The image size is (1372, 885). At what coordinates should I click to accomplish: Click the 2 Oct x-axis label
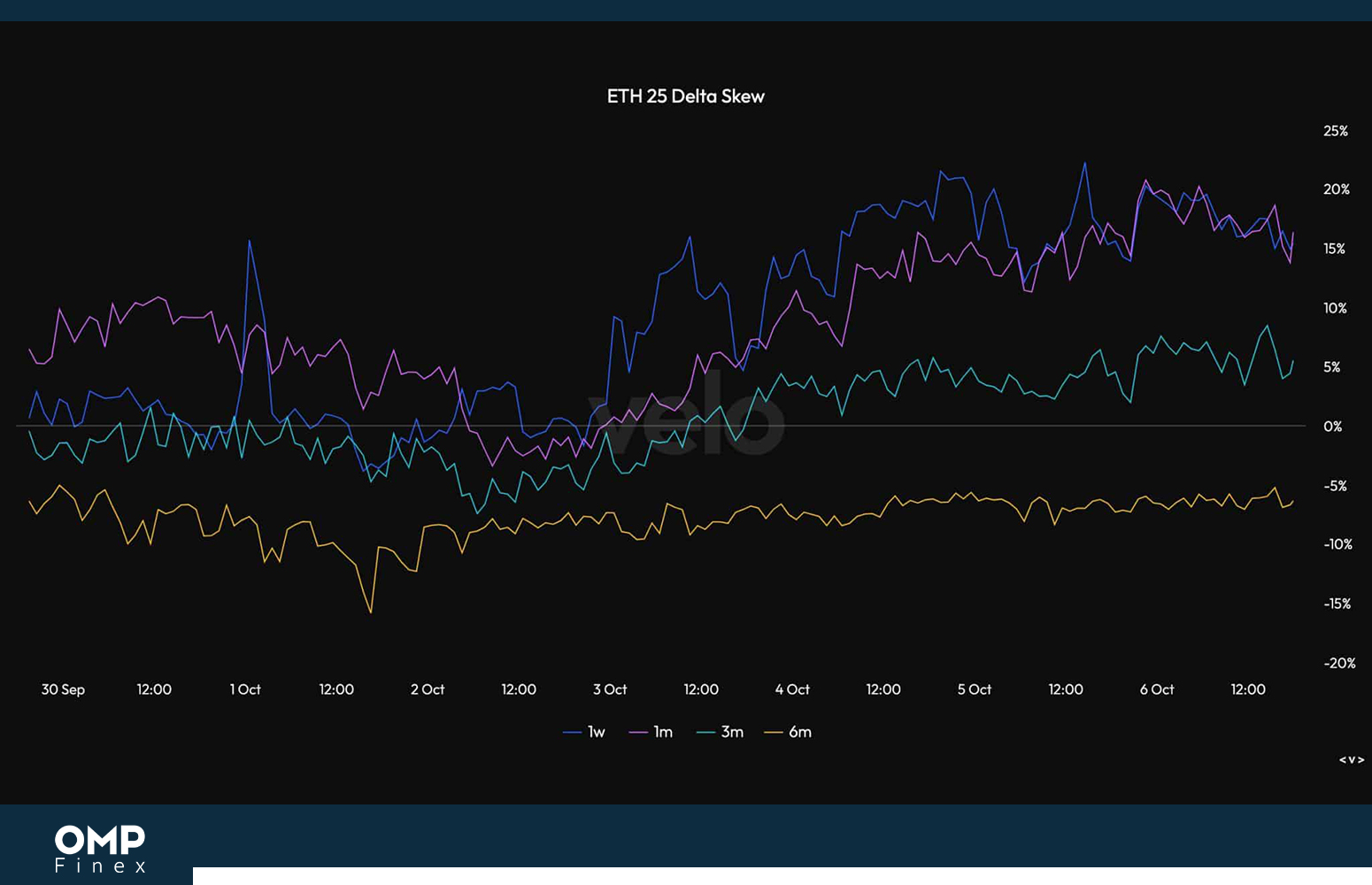428,689
